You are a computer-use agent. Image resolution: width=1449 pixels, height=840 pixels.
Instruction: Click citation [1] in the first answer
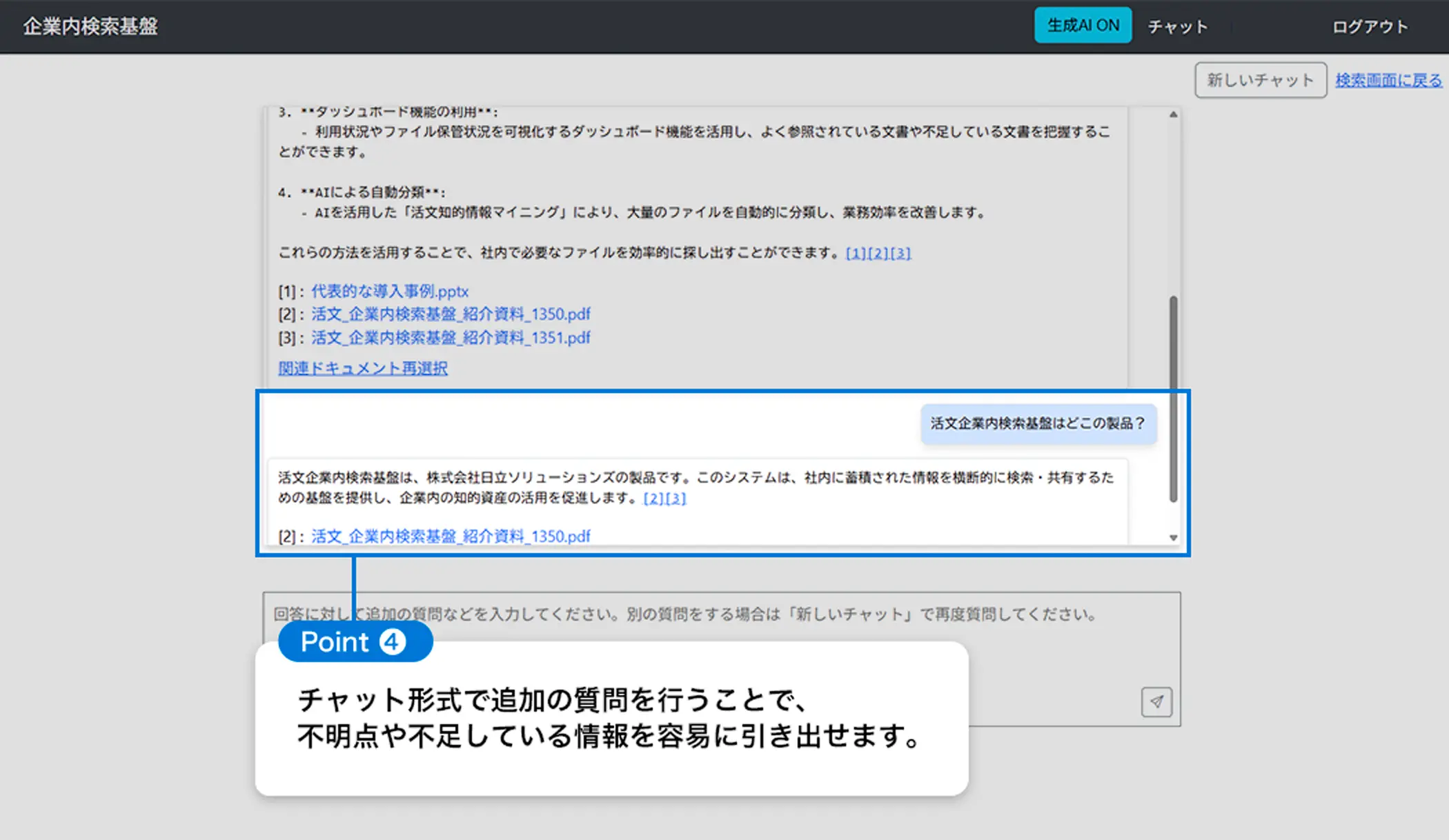tap(856, 253)
